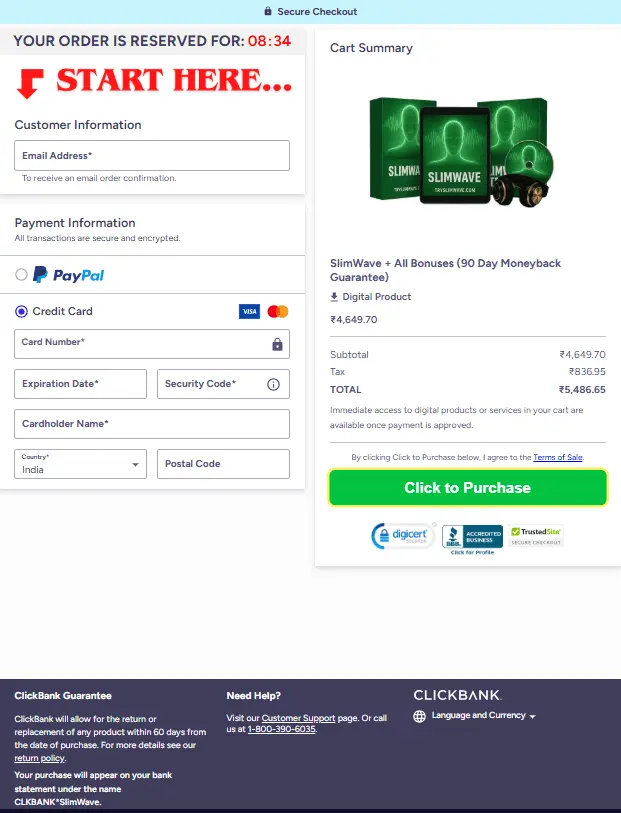The width and height of the screenshot is (621, 813).
Task: Click the card number lock icon
Action: (277, 344)
